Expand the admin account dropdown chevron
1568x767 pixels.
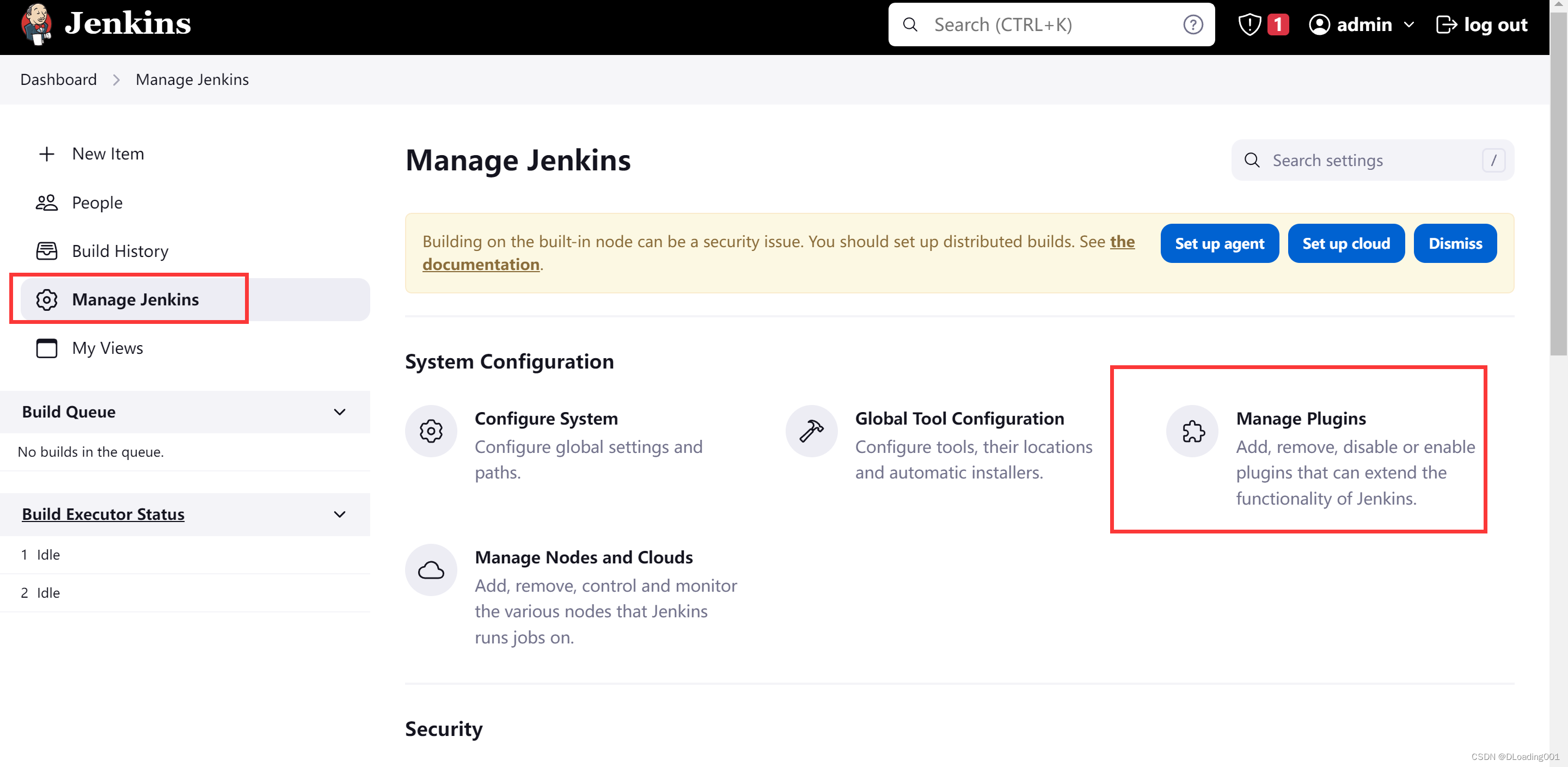[x=1410, y=24]
